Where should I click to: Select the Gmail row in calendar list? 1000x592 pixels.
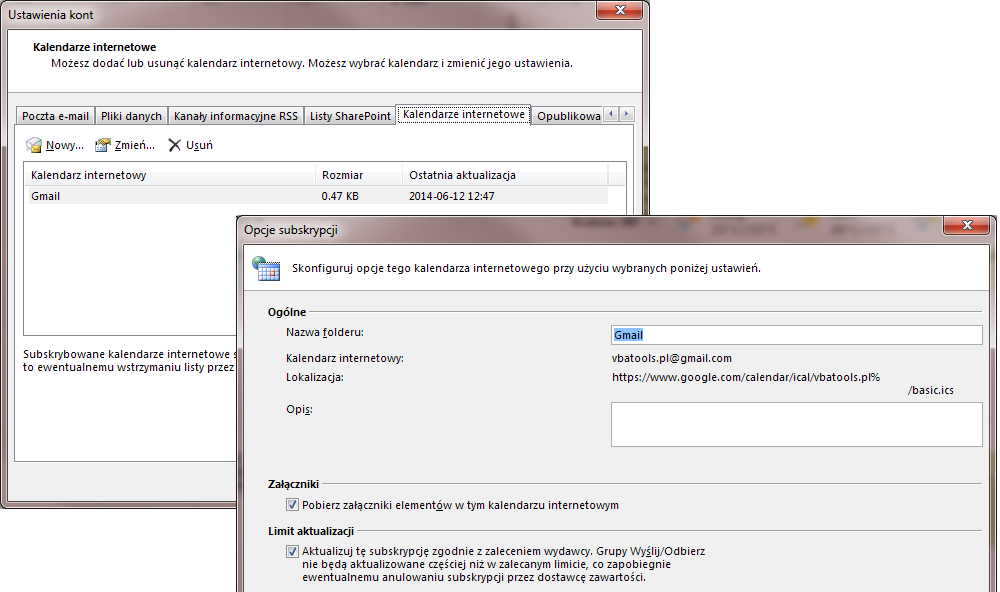coord(316,196)
